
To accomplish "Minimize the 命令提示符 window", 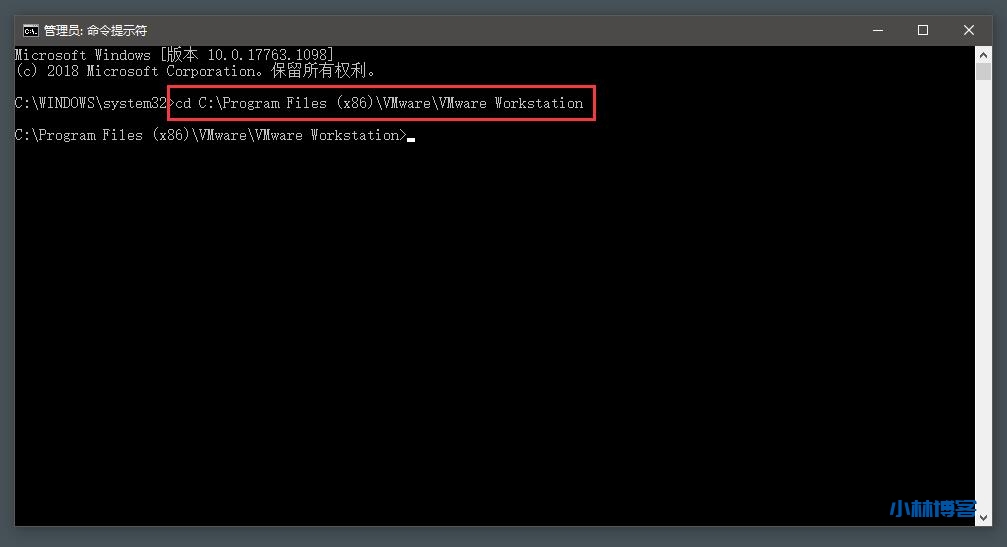I will tap(878, 30).
